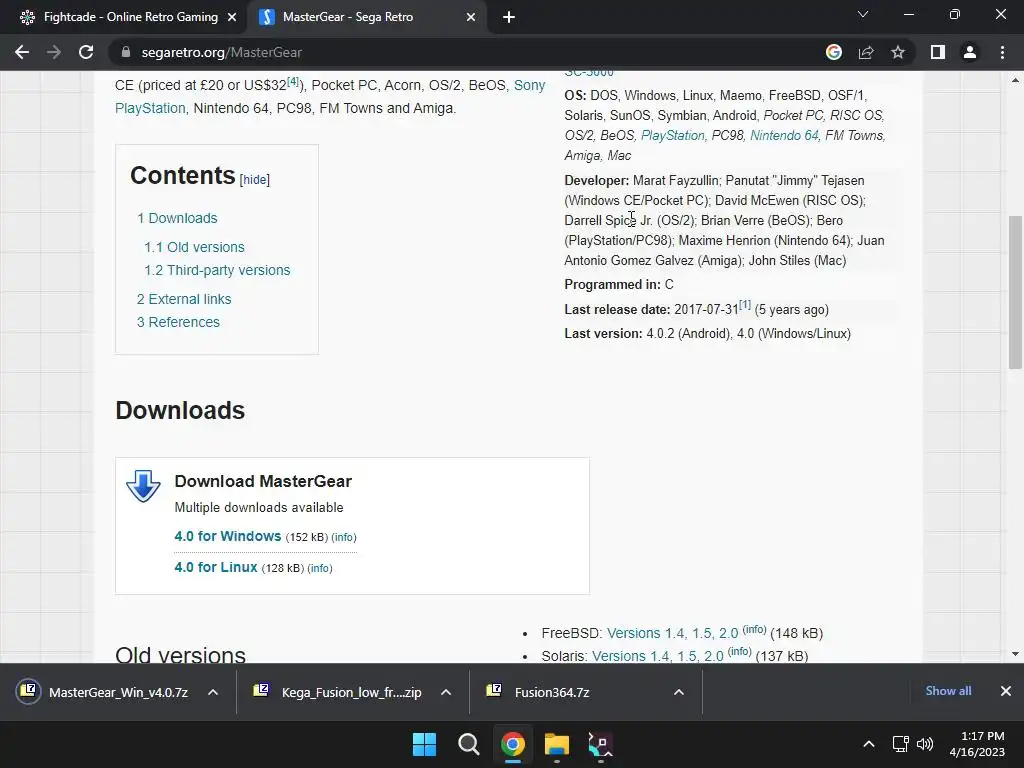
Task: Jump to 3 References section
Action: [x=178, y=322]
